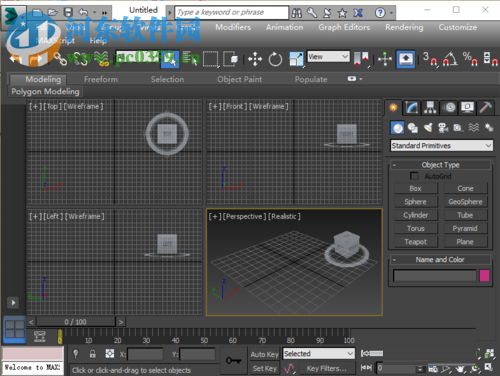Select the Move tool cross-arrows icon

pos(255,59)
